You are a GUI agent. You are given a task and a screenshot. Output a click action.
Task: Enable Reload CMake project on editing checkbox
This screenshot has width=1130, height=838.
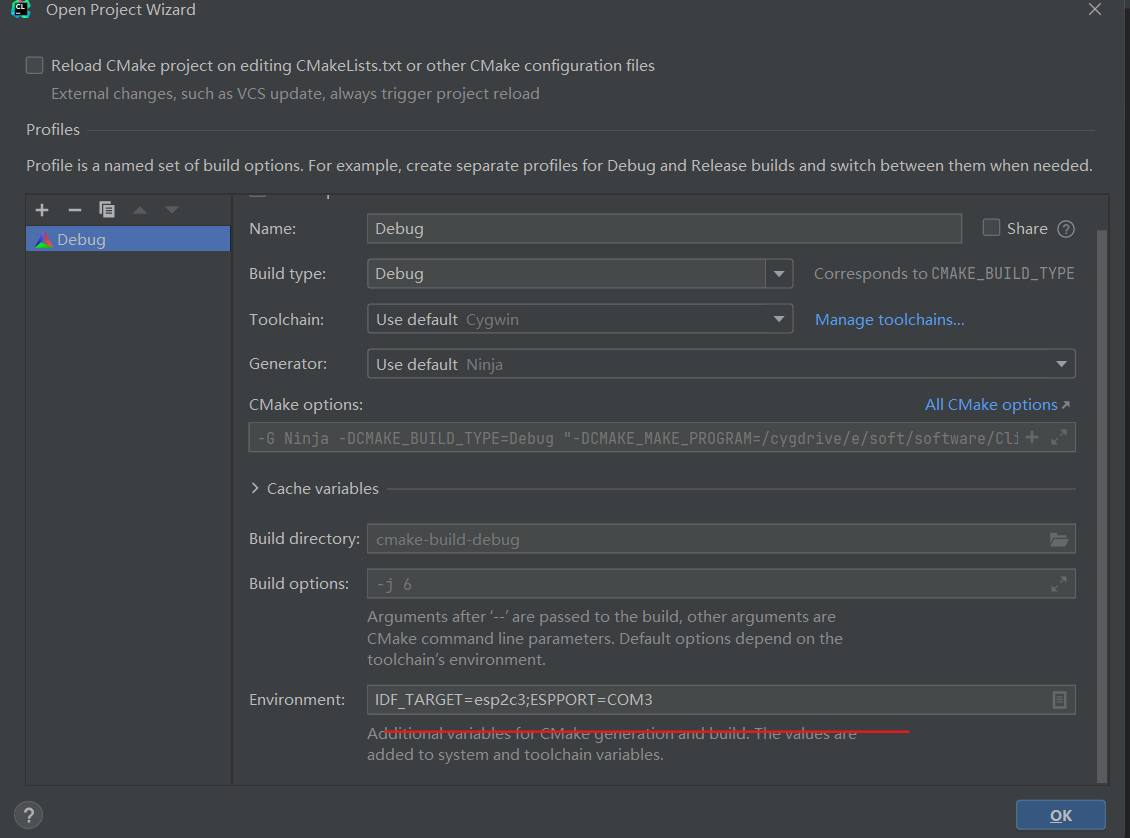pyautogui.click(x=35, y=66)
